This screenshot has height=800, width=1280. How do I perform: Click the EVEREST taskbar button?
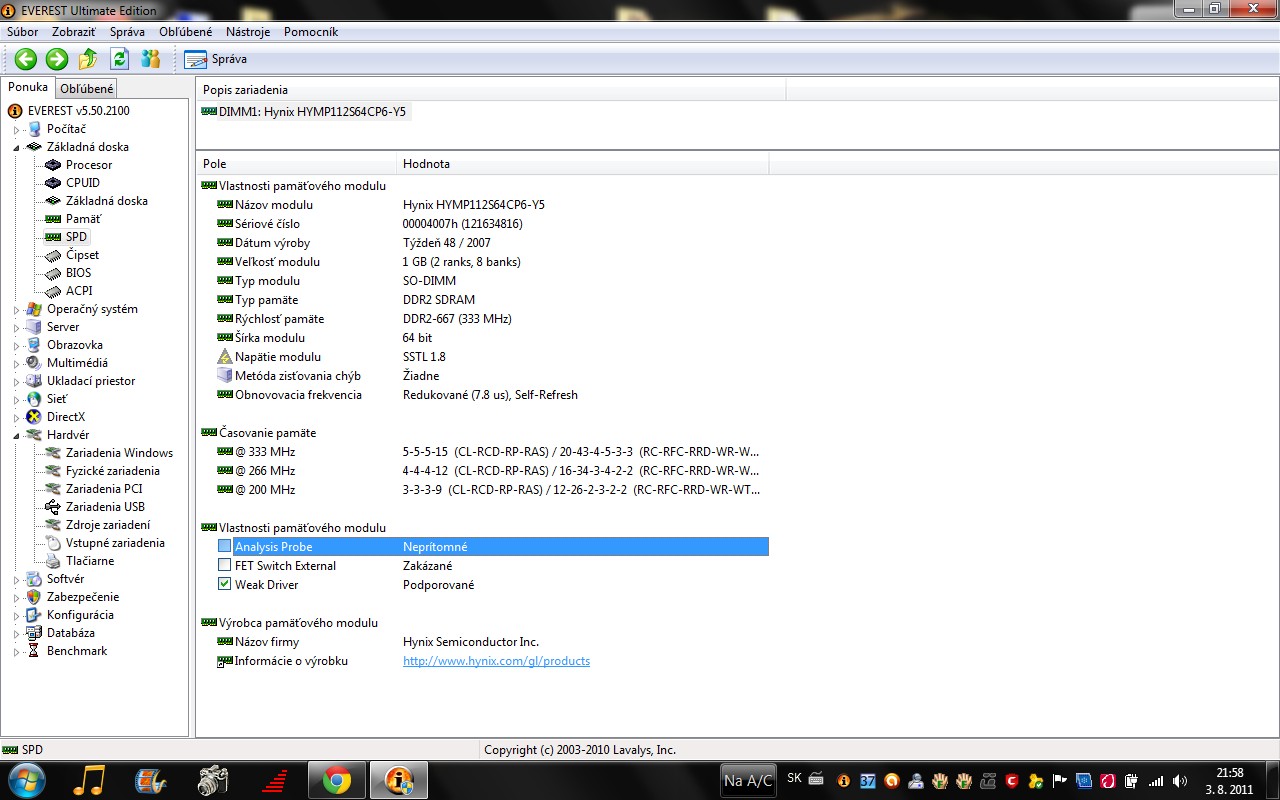tap(399, 780)
